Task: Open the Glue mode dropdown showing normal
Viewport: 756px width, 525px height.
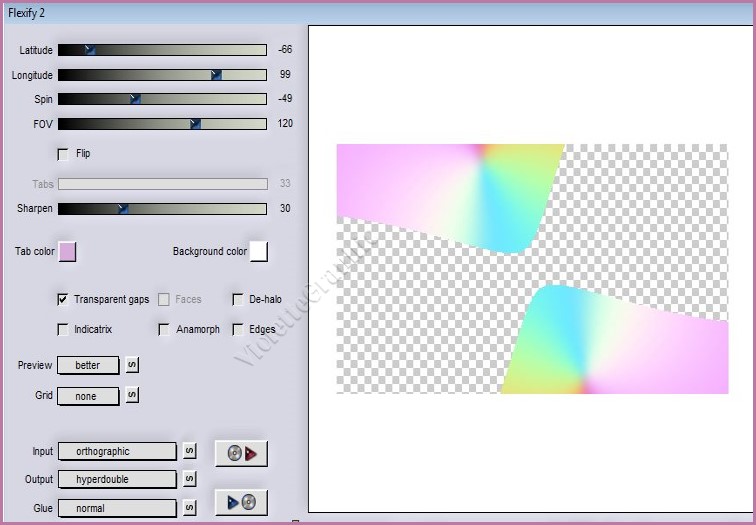Action: 117,508
